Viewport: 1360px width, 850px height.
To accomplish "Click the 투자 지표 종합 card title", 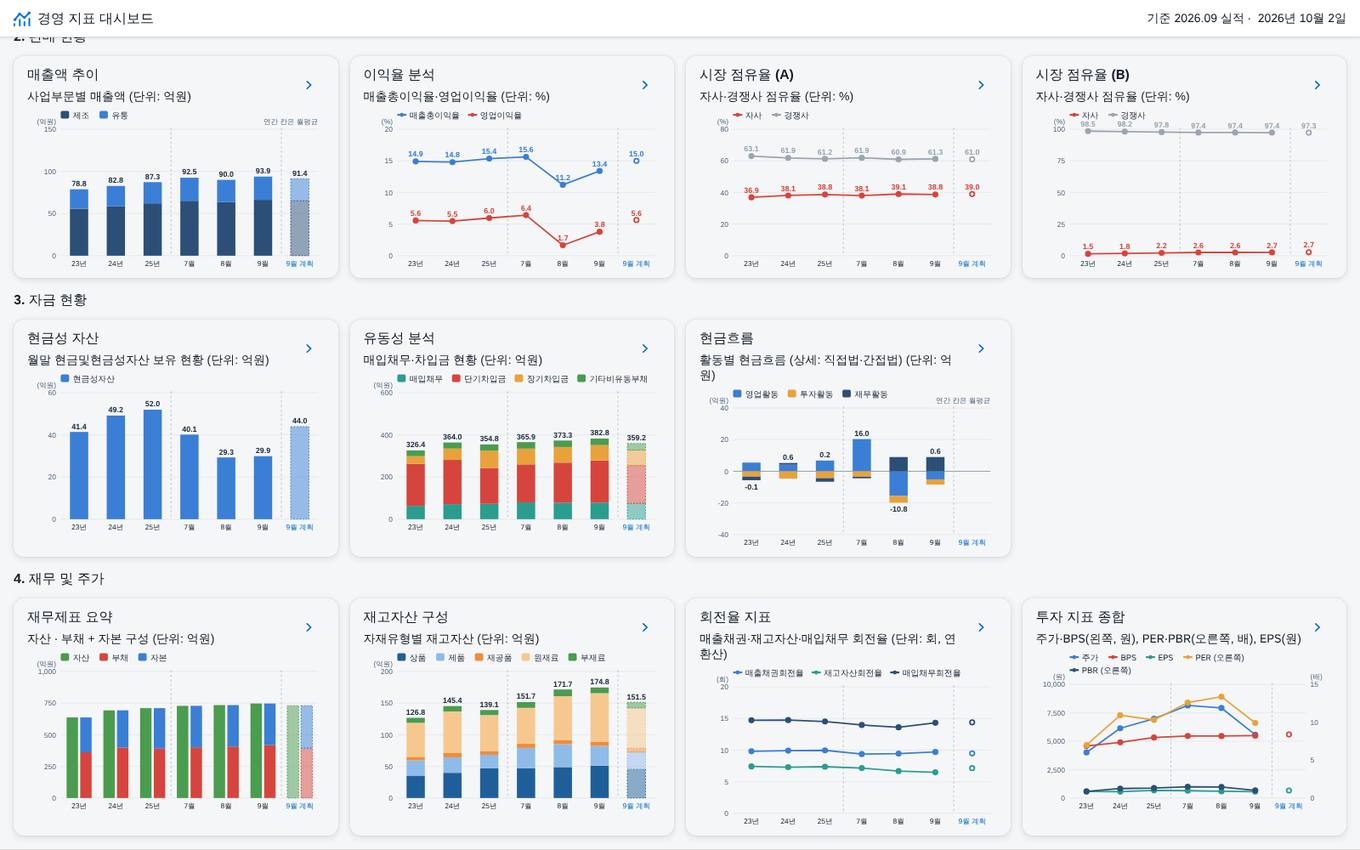I will point(1080,617).
